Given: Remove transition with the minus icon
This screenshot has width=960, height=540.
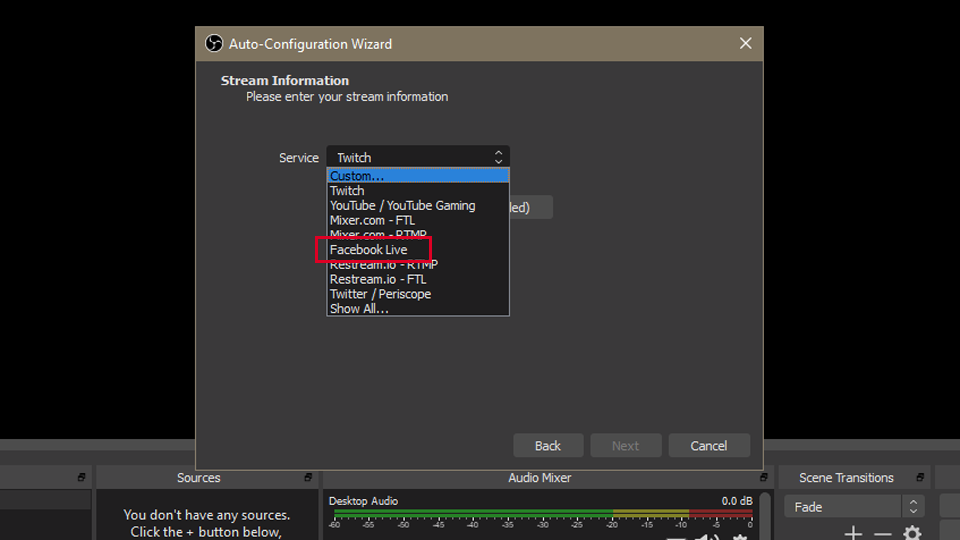Looking at the screenshot, I should (882, 534).
